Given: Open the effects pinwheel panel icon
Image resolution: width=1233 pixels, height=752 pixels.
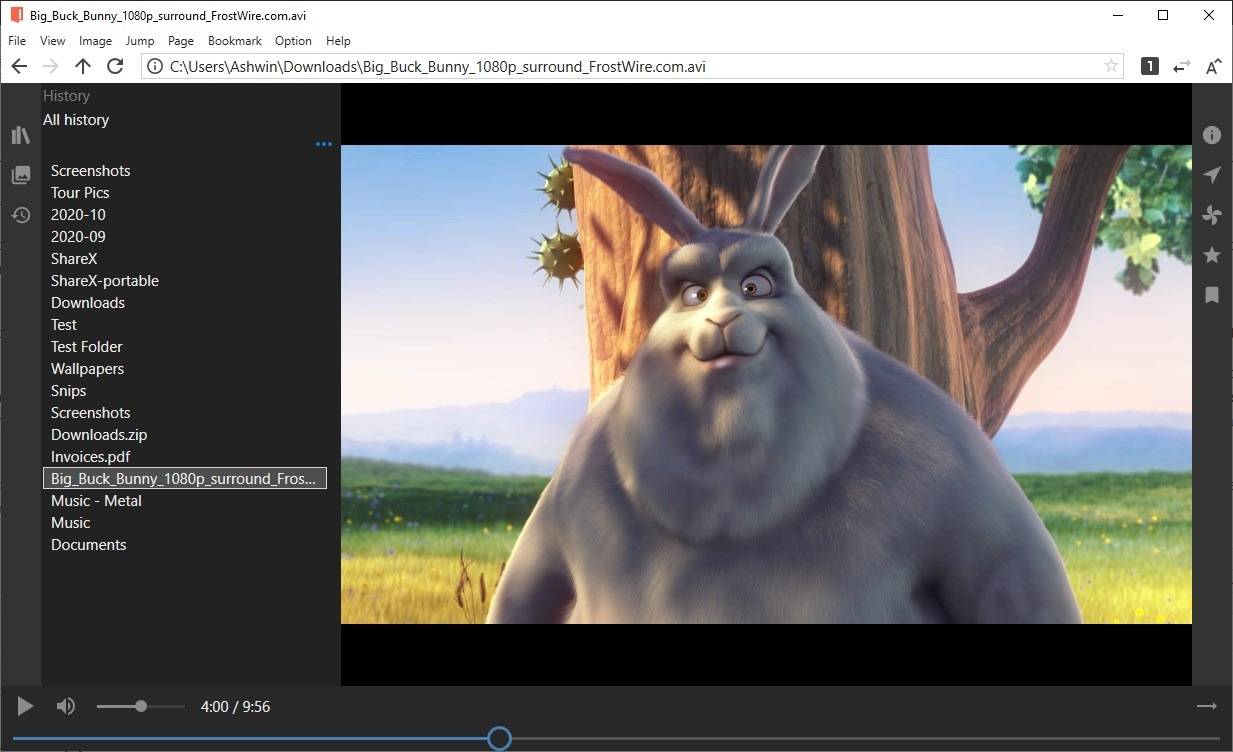Looking at the screenshot, I should (x=1212, y=215).
